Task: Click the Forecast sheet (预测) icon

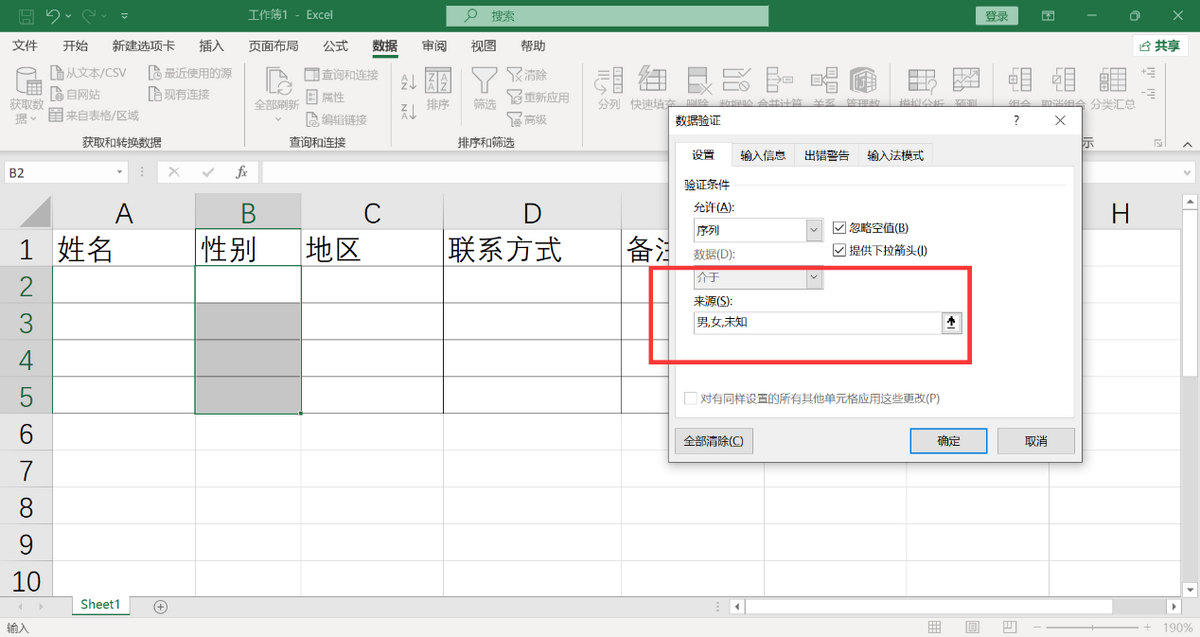Action: click(x=966, y=82)
